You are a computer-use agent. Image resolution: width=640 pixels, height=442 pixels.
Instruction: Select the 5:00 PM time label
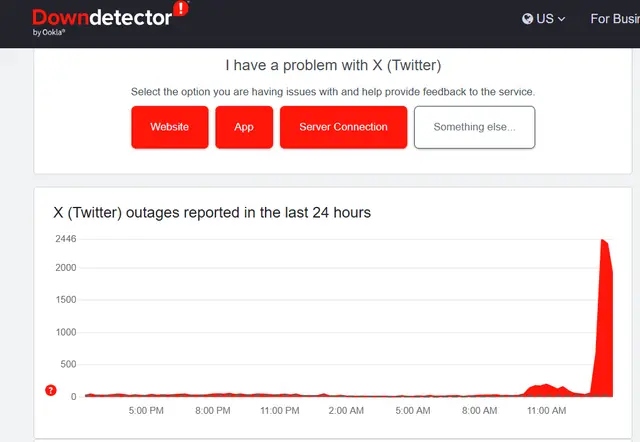[146, 410]
